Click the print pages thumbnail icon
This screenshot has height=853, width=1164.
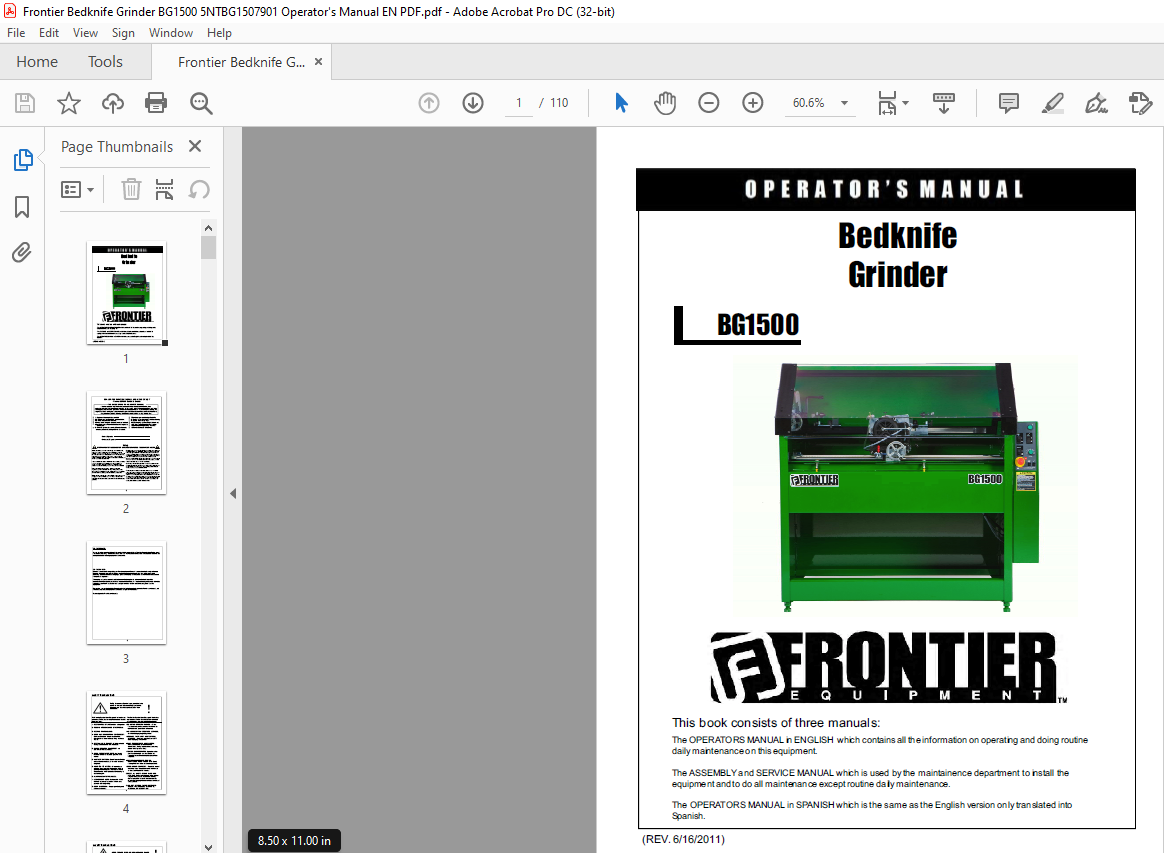pyautogui.click(x=164, y=189)
